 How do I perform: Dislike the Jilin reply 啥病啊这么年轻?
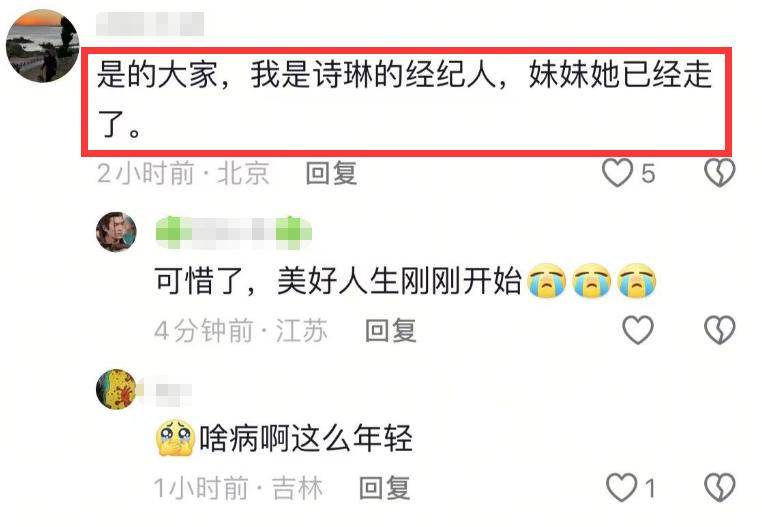coord(720,487)
